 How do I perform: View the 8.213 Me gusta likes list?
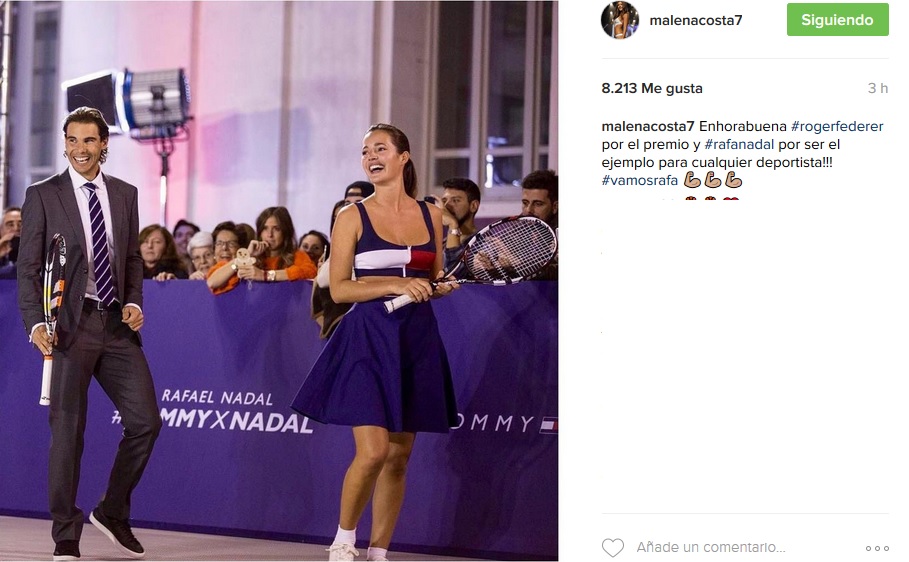point(652,88)
